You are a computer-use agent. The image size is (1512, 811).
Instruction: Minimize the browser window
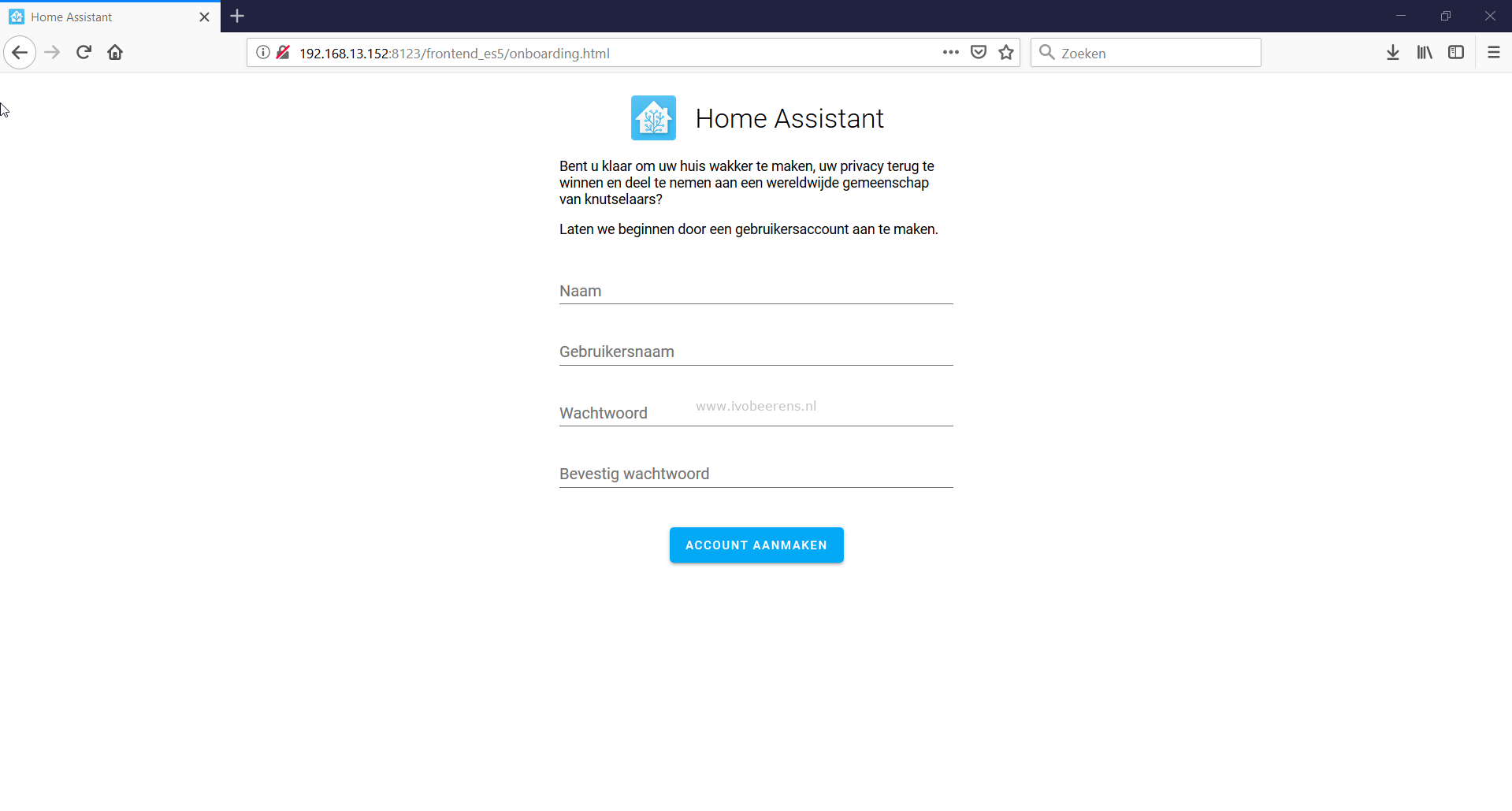click(x=1401, y=16)
